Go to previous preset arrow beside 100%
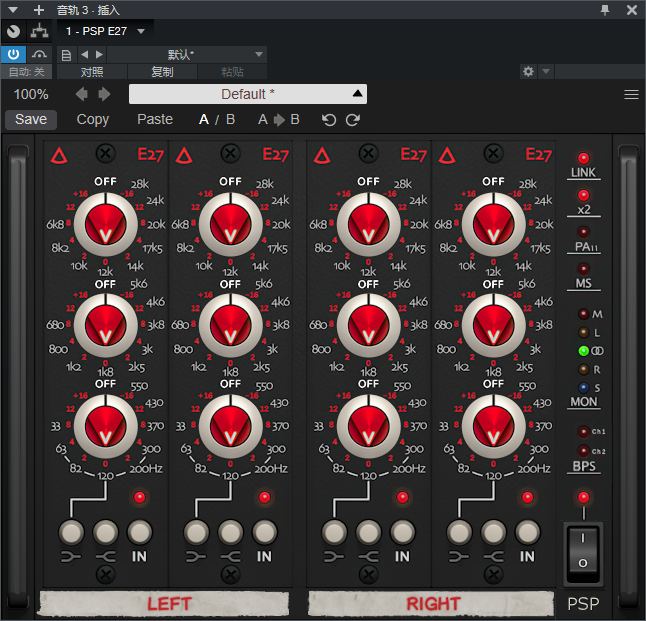This screenshot has width=646, height=621. click(82, 94)
